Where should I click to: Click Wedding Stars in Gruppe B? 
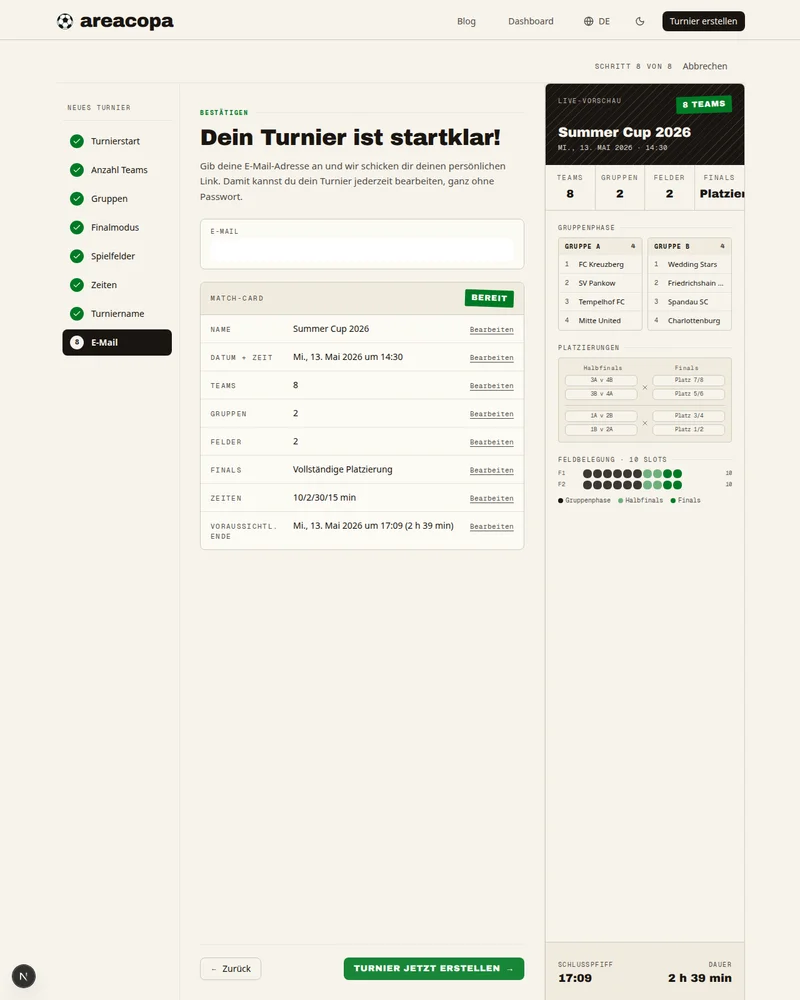692,264
